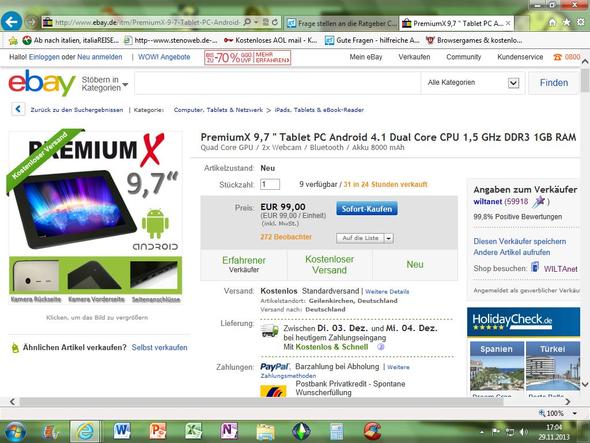The image size is (590, 443).
Task: Click Diesen Verkäufer speichern link
Action: click(520, 241)
